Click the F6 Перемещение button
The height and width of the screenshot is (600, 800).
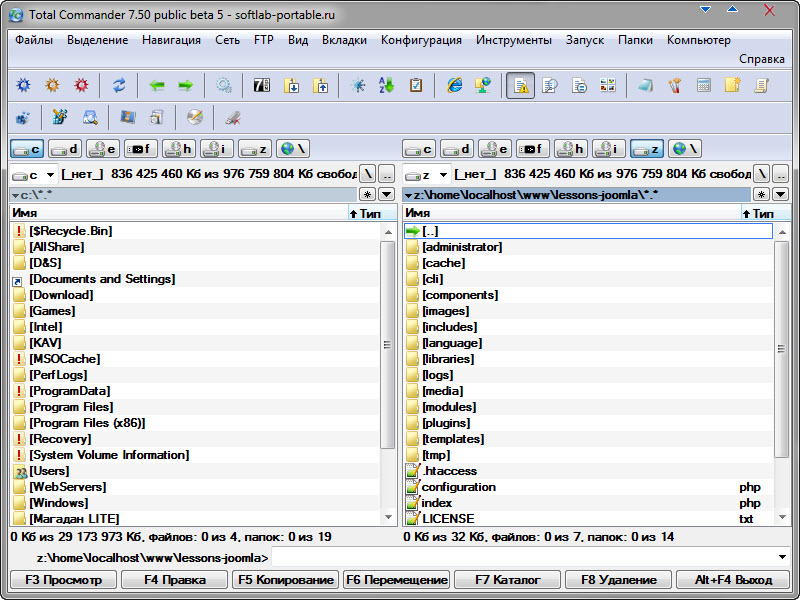(x=396, y=580)
